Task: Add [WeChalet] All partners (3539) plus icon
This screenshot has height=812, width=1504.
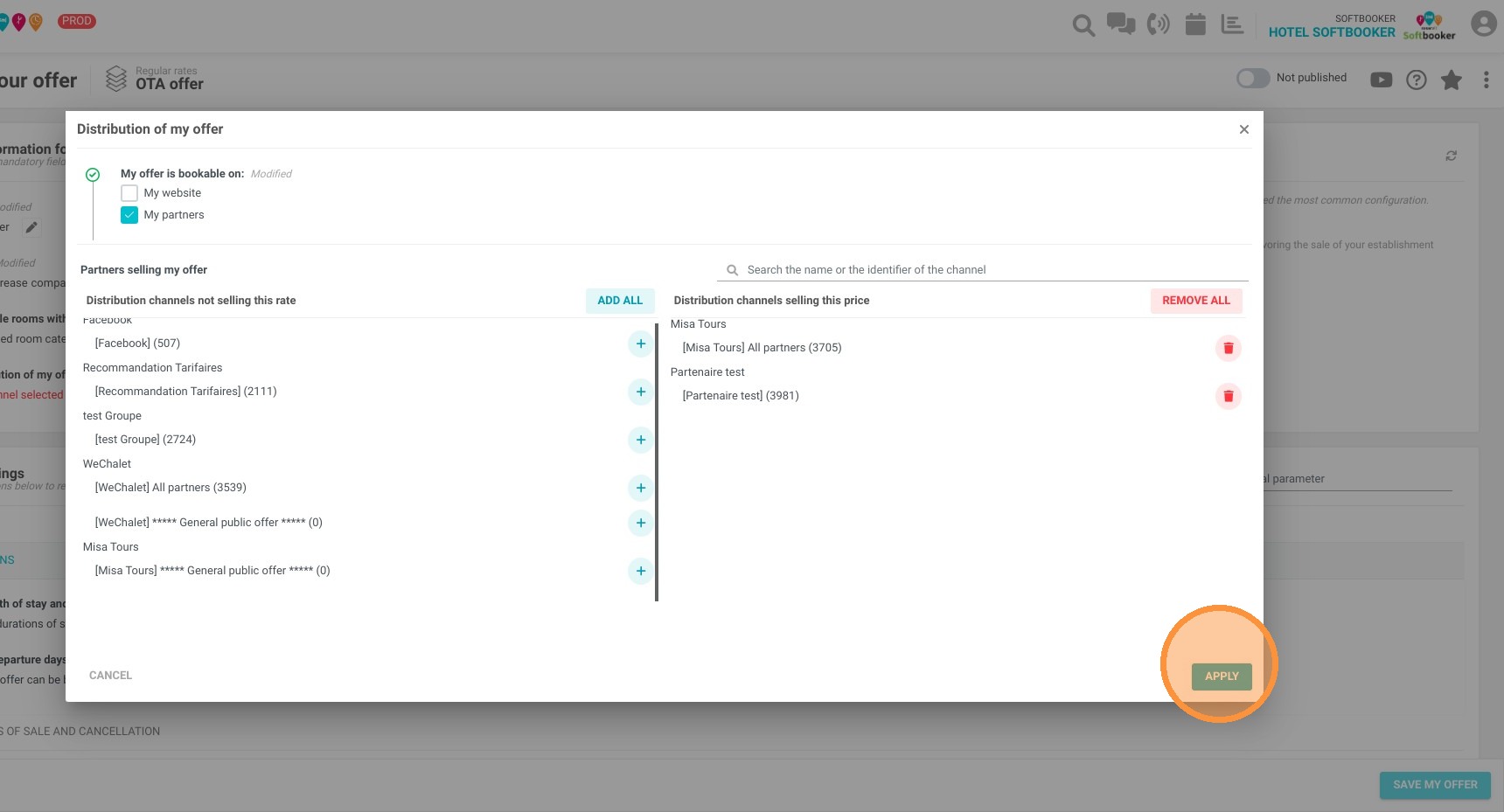Action: (x=641, y=488)
